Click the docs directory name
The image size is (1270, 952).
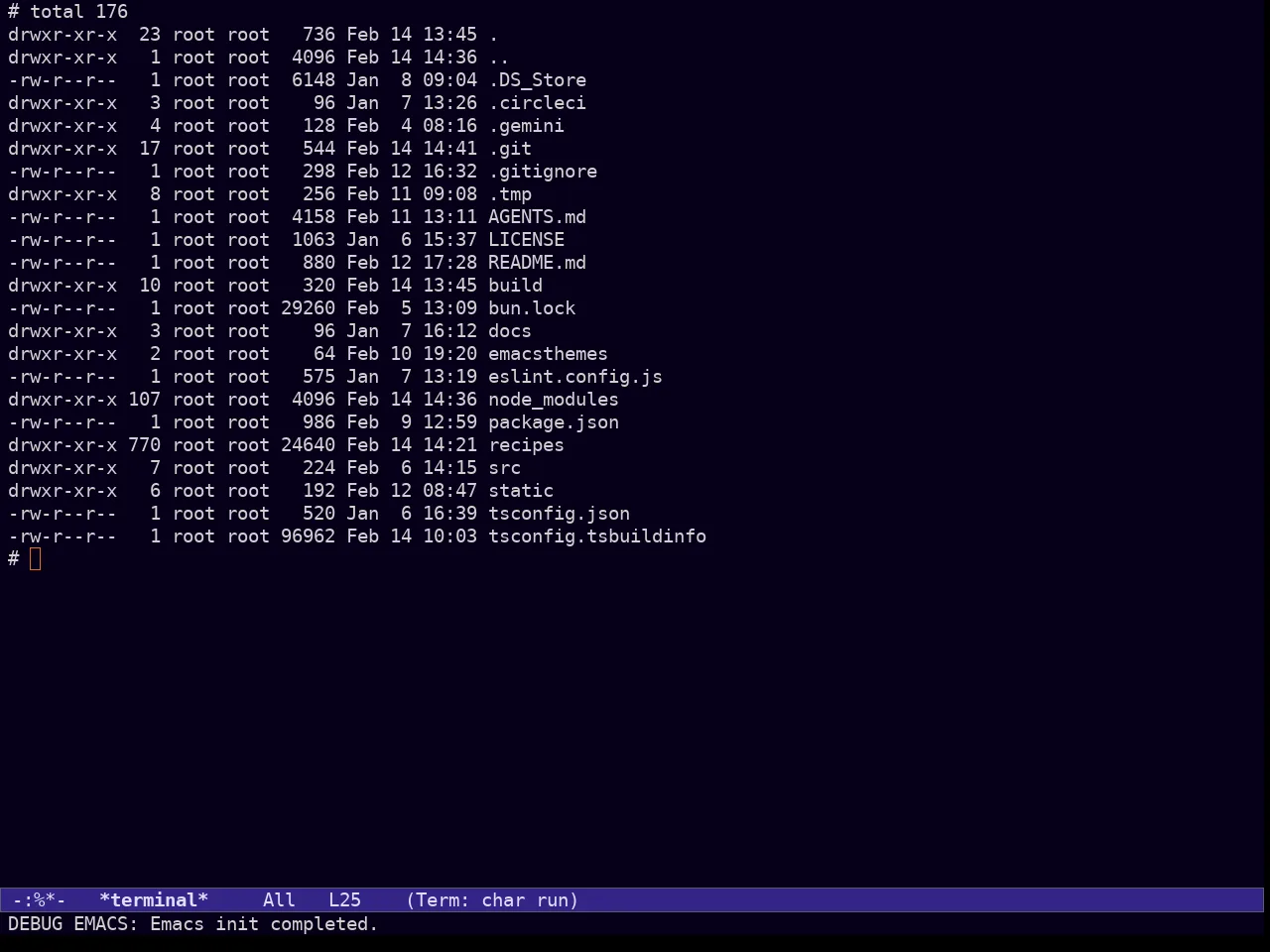[510, 331]
